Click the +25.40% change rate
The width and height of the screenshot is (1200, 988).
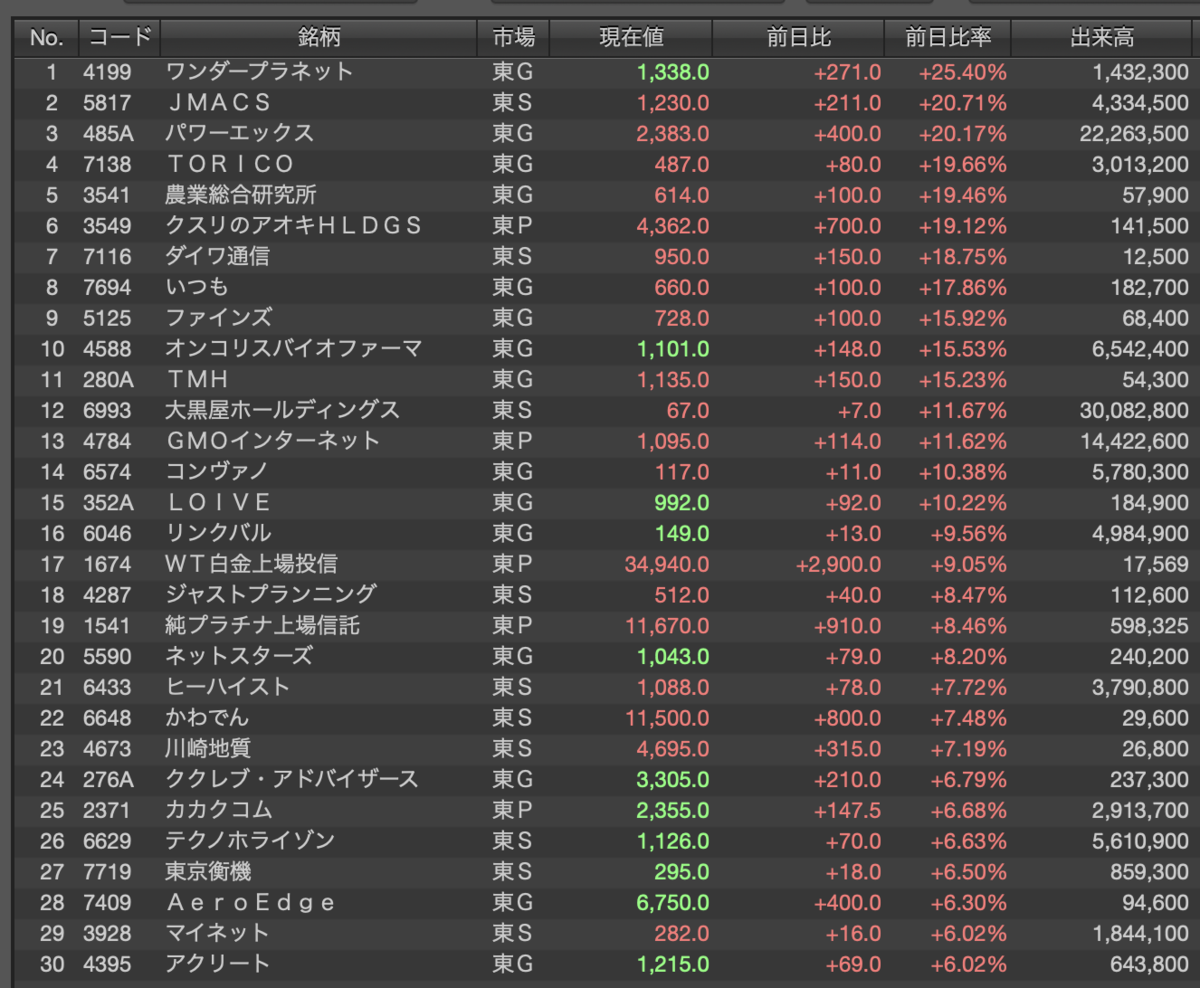coord(962,72)
